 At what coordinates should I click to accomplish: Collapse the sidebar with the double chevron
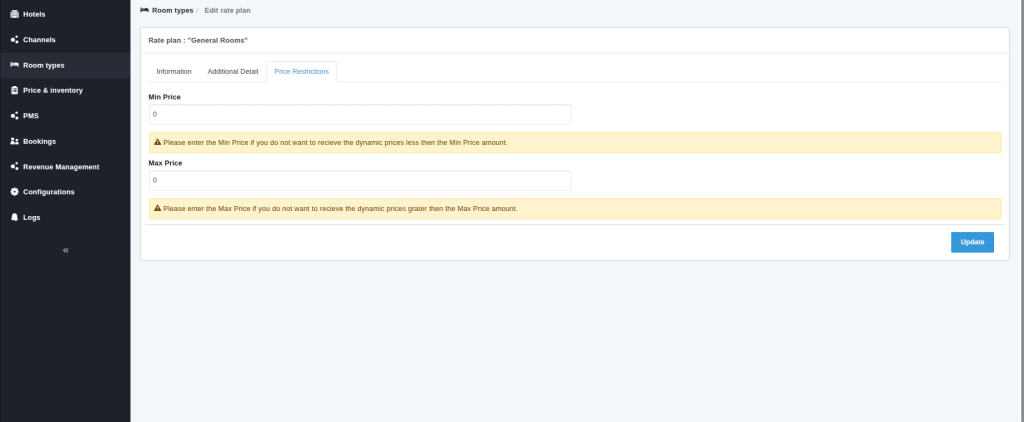(65, 250)
